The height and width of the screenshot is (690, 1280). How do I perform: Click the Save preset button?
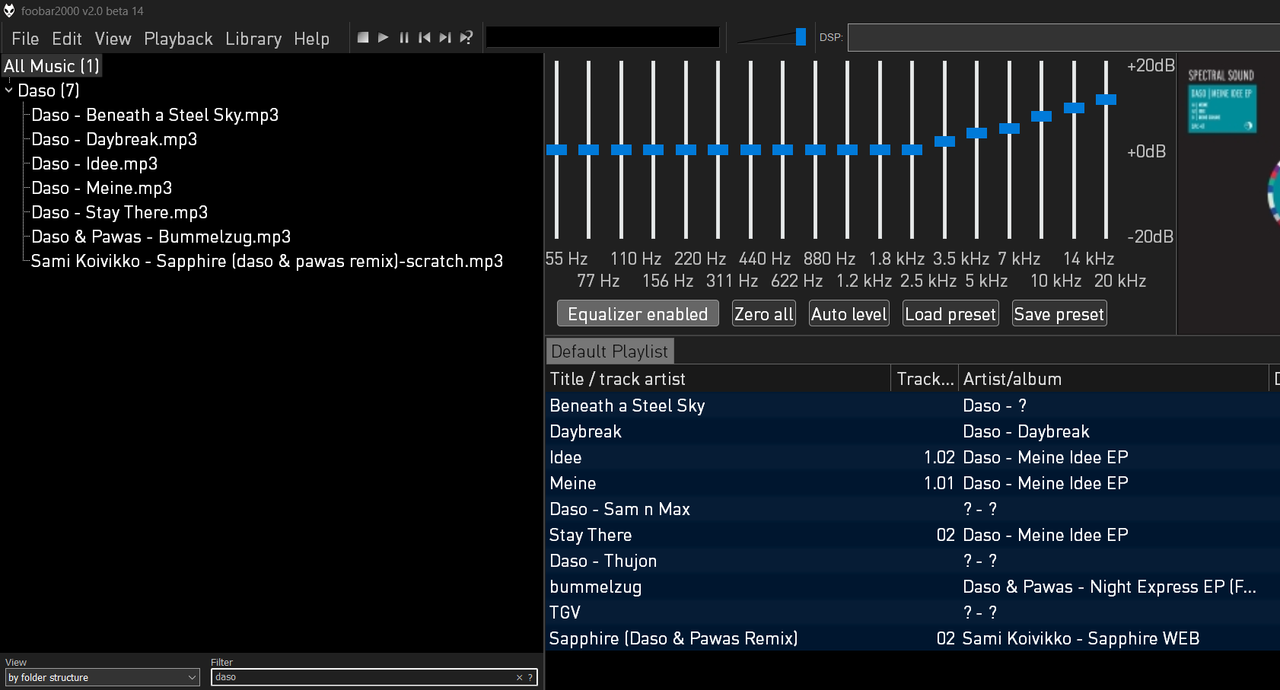click(1059, 314)
